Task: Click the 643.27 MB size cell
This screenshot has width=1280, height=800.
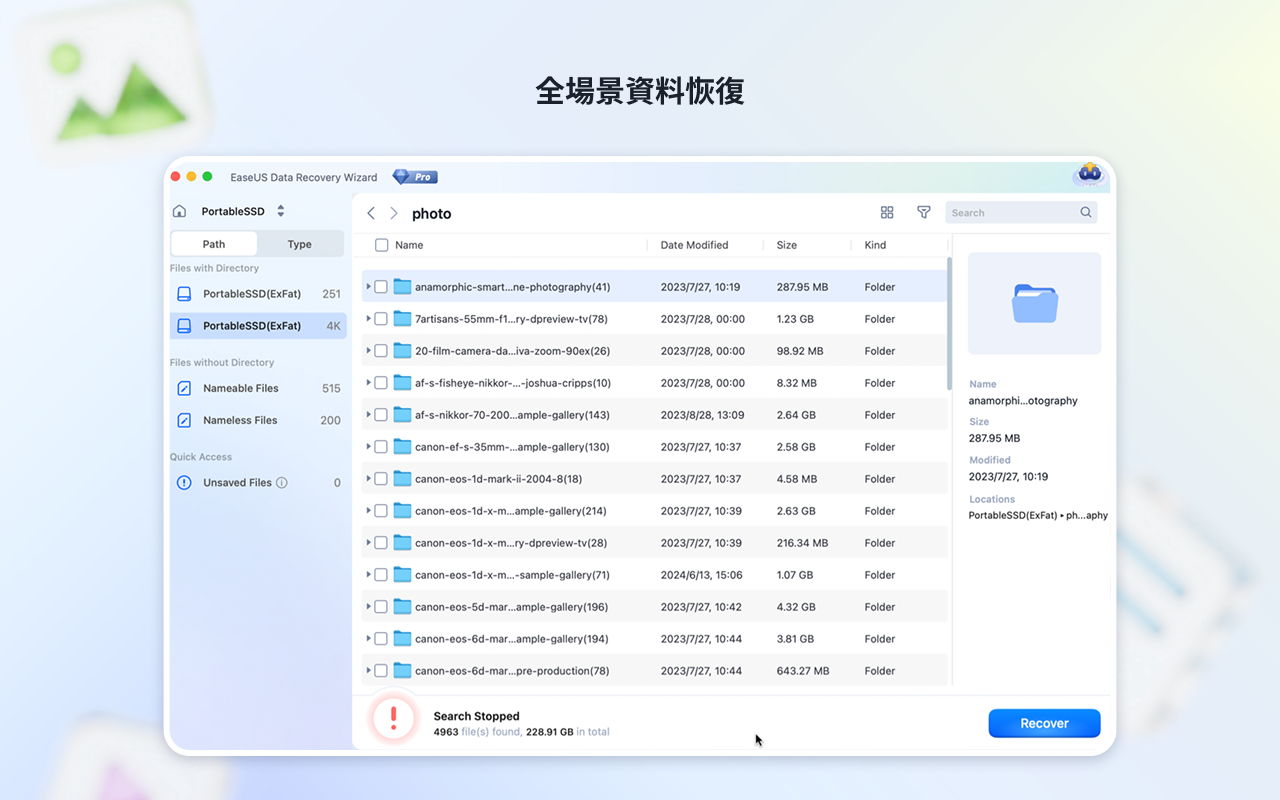Action: click(803, 671)
